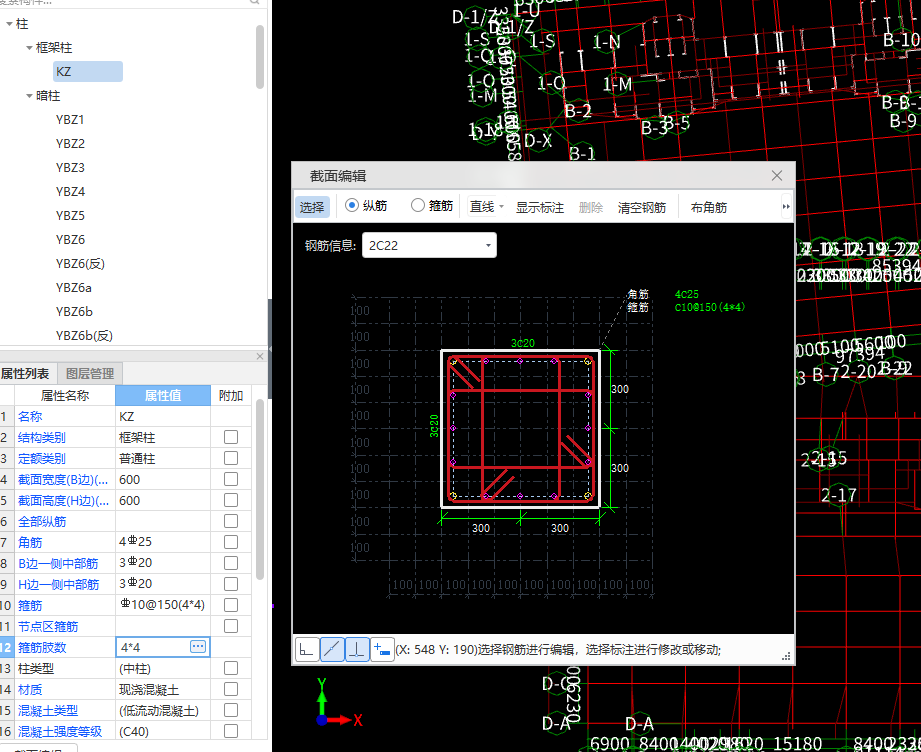Close the 截面编辑 dialog

(777, 176)
